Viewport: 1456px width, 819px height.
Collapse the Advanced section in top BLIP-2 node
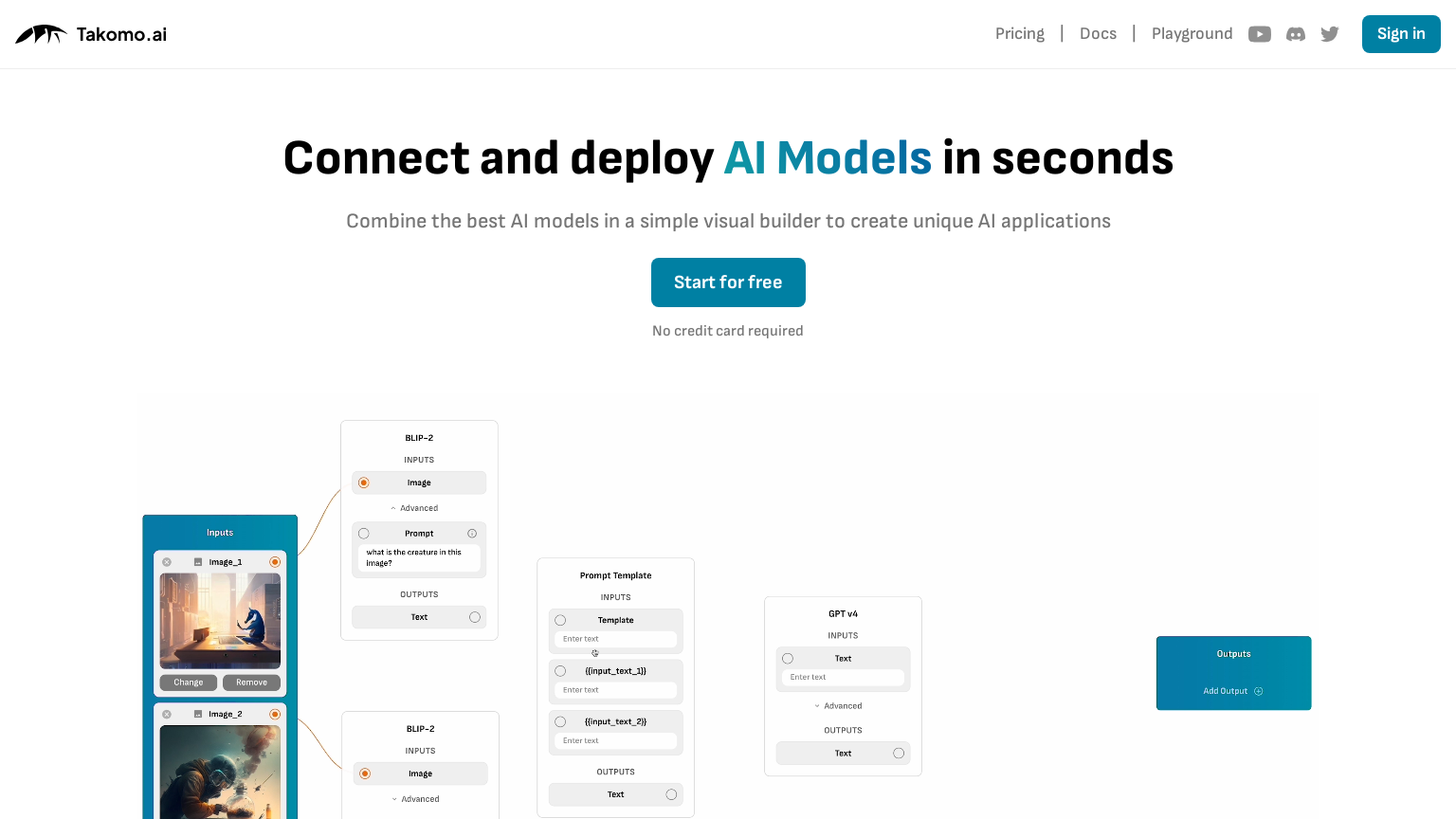click(x=417, y=508)
